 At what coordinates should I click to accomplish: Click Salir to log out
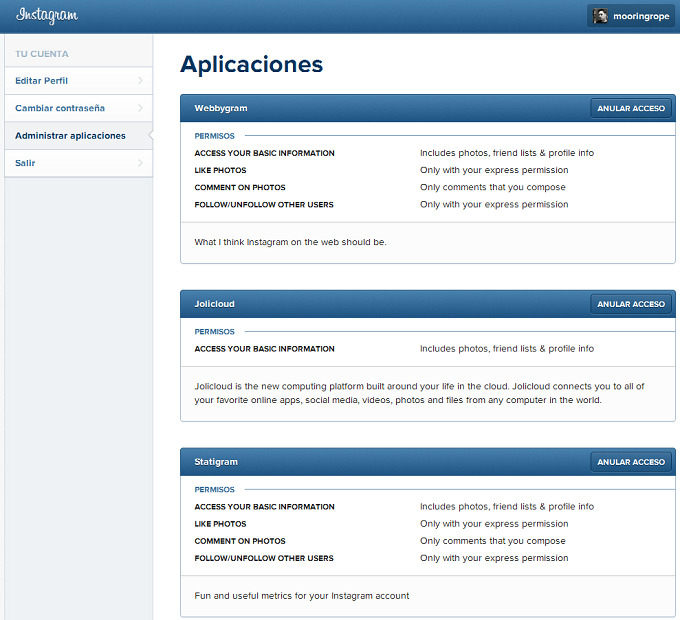[26, 162]
